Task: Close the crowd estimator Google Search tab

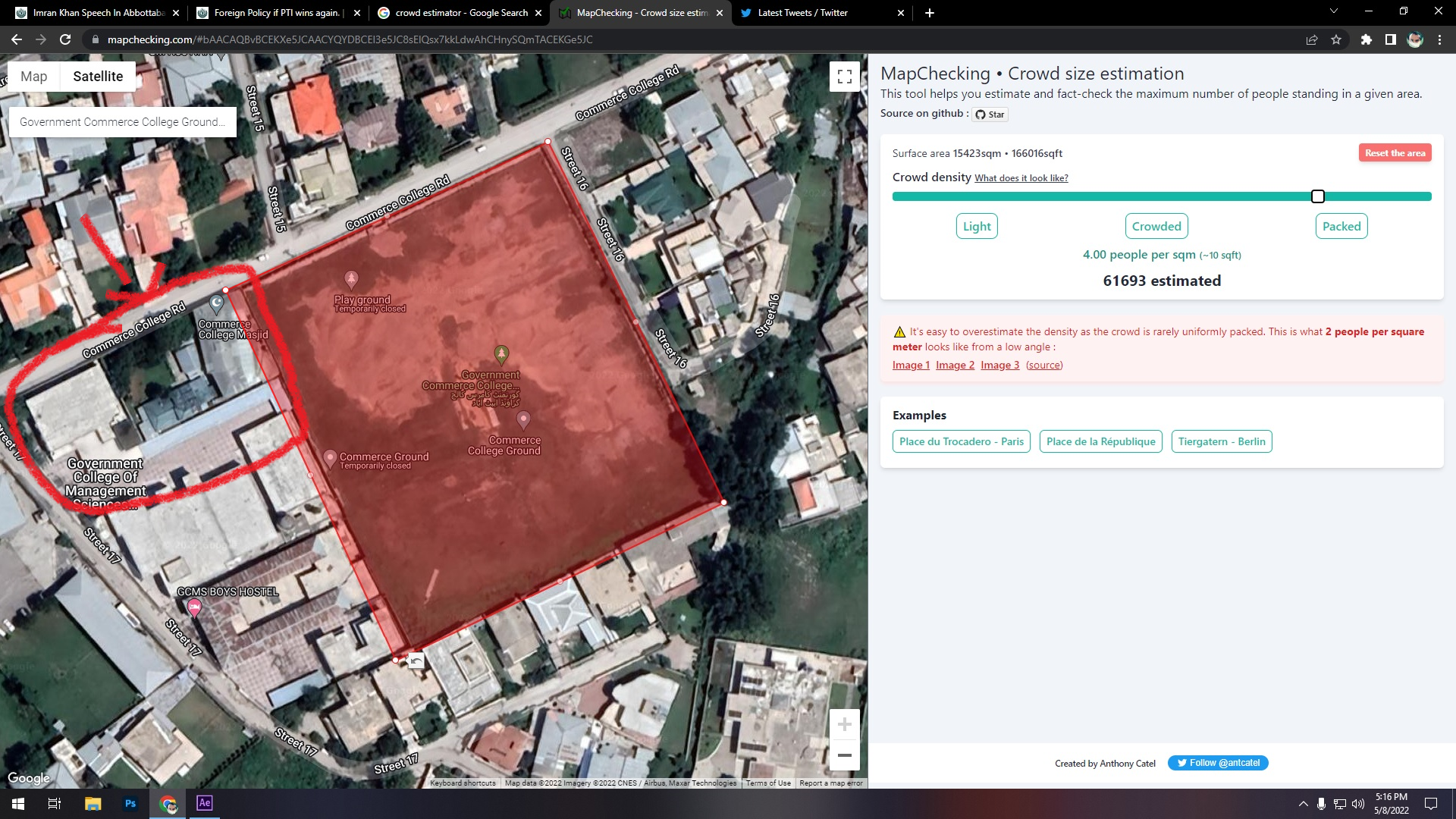Action: (538, 13)
